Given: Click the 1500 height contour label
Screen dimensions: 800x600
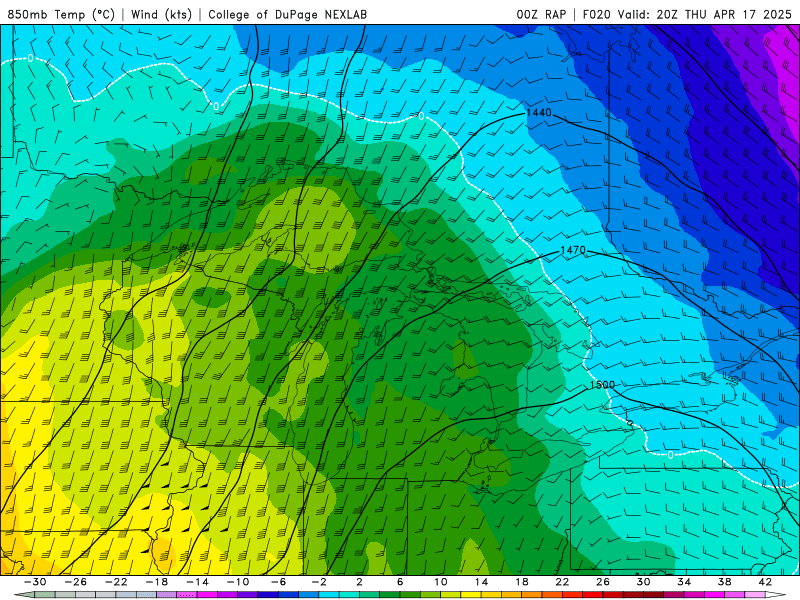Looking at the screenshot, I should click(602, 385).
